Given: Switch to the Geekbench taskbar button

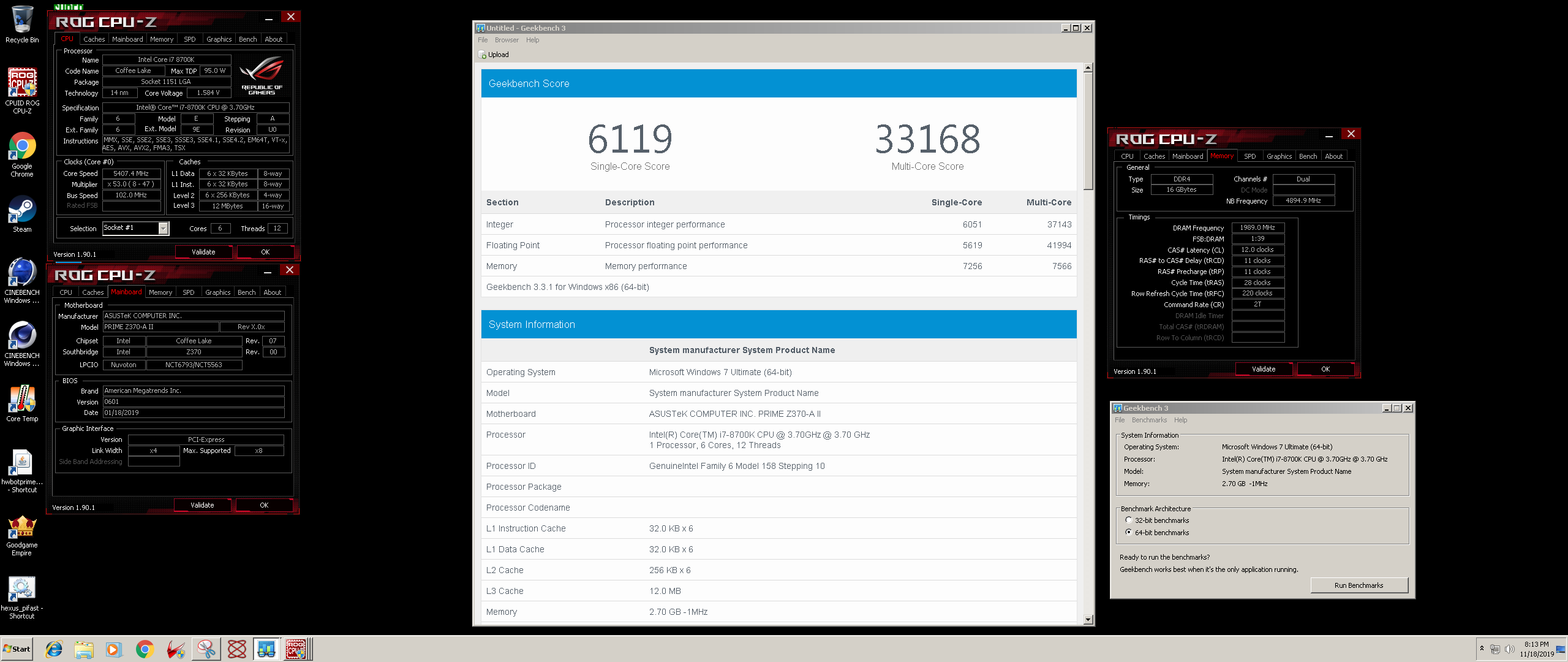Looking at the screenshot, I should [x=267, y=649].
